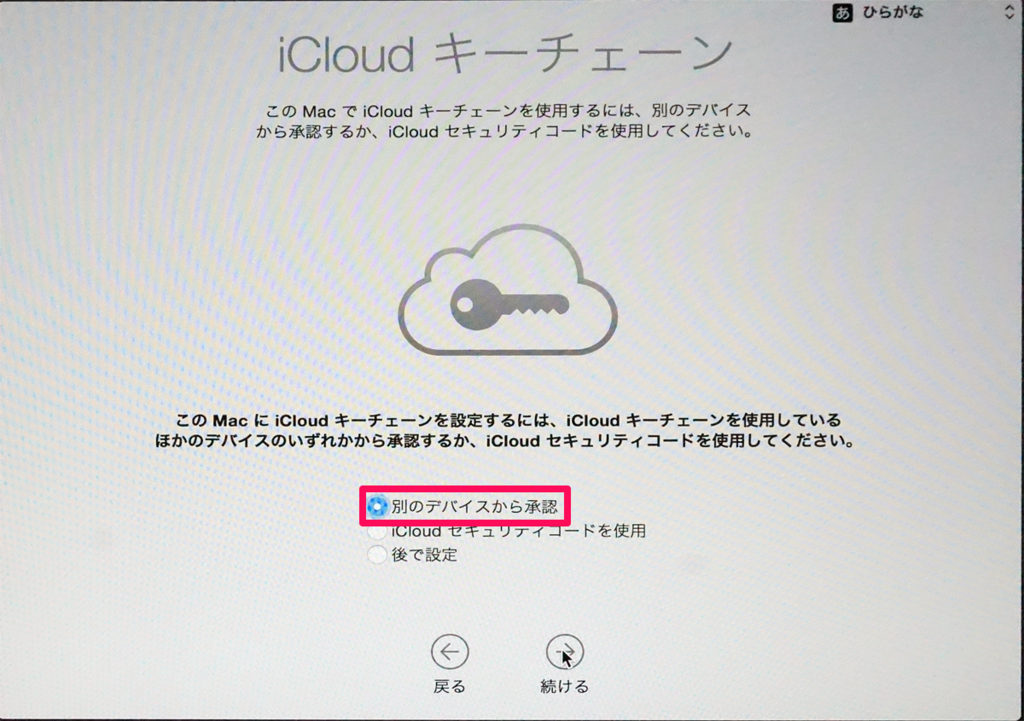Click the iCloud キーチェーン title text

click(506, 54)
